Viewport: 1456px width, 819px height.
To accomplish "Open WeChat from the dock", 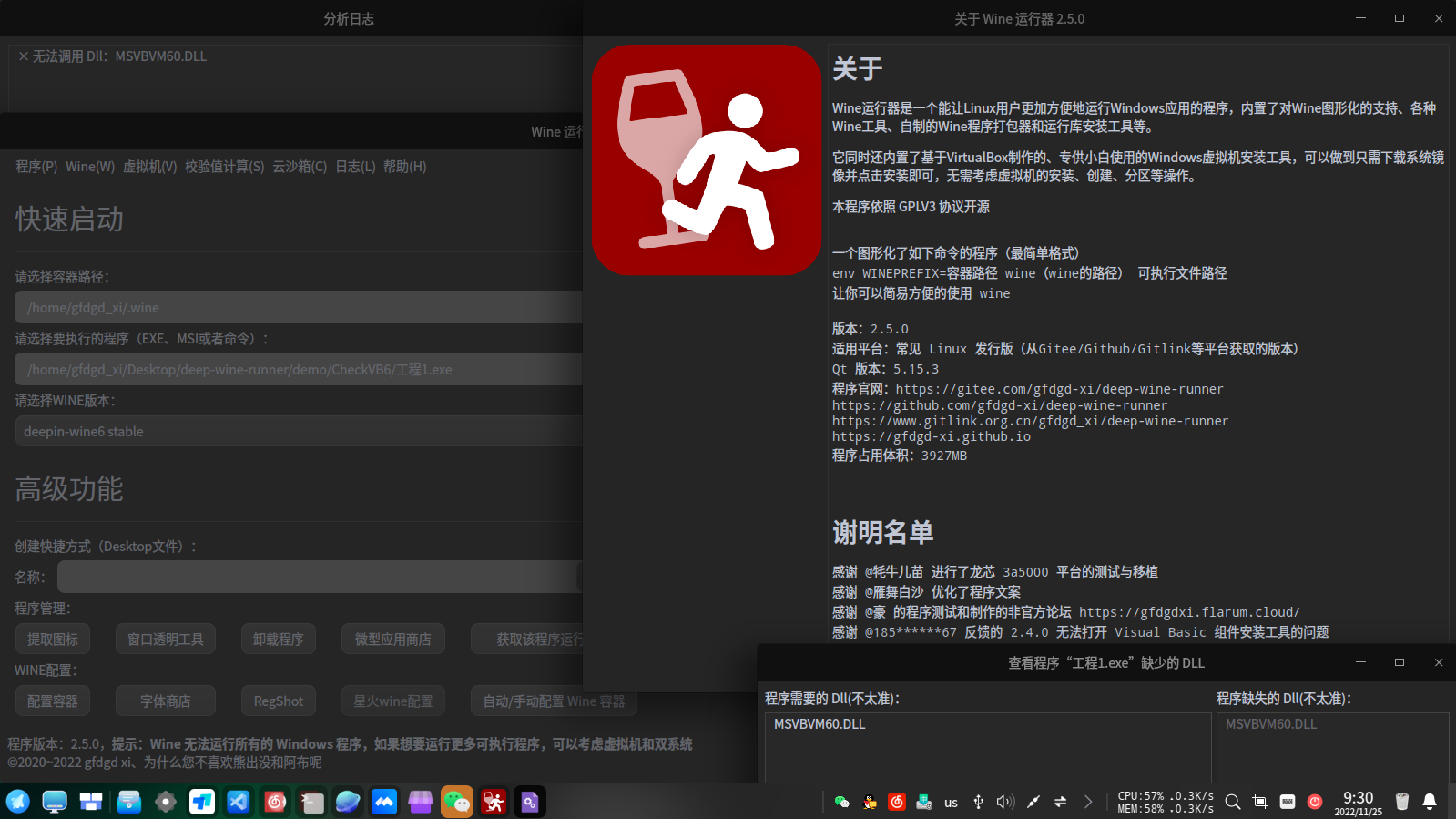I will 457,802.
